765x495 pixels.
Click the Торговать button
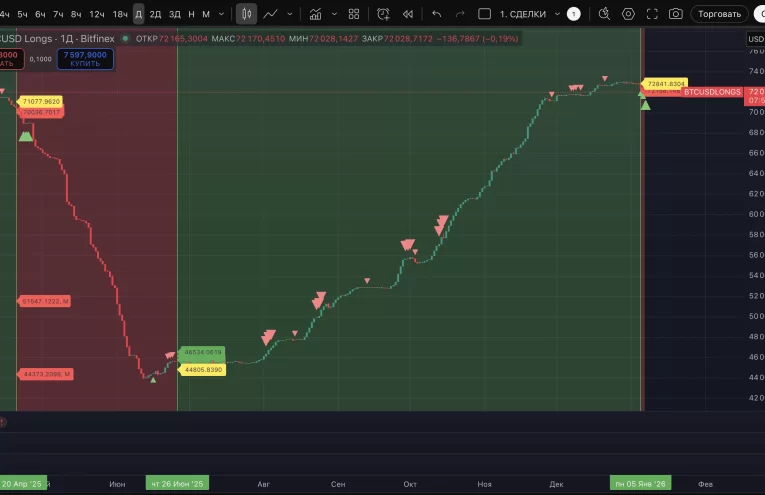click(x=719, y=14)
